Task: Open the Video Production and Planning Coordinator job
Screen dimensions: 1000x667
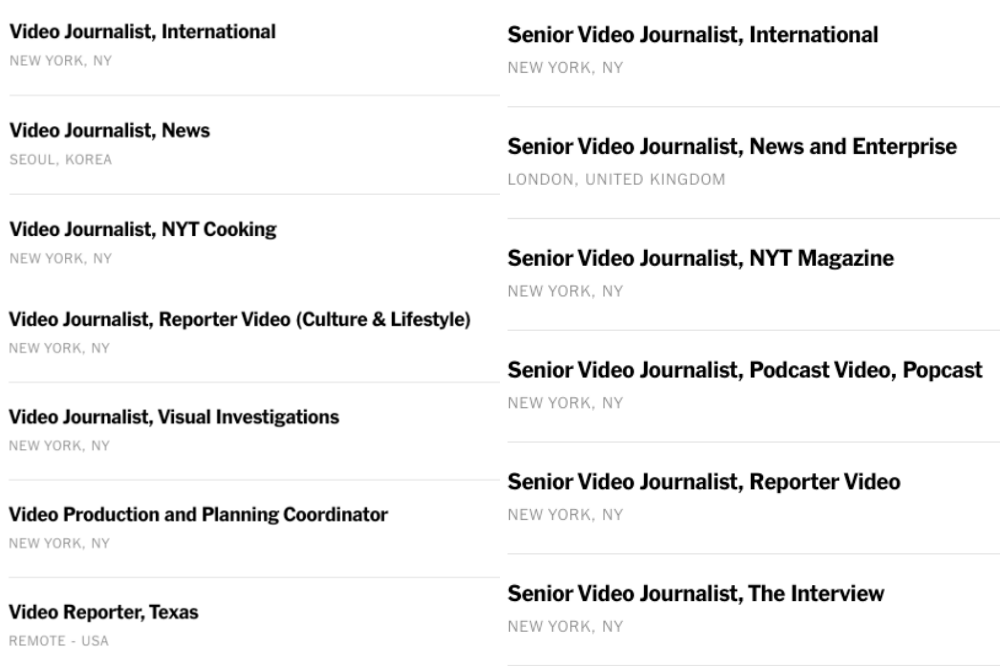Action: coord(198,515)
